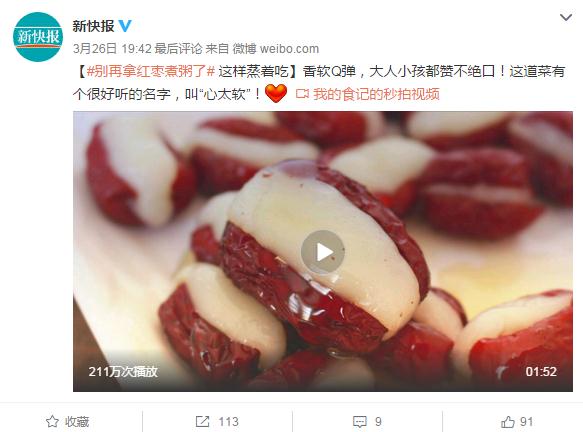Image resolution: width=583 pixels, height=432 pixels.
Task: Open the 3月26日 19:42 timestamp link
Action: click(112, 49)
